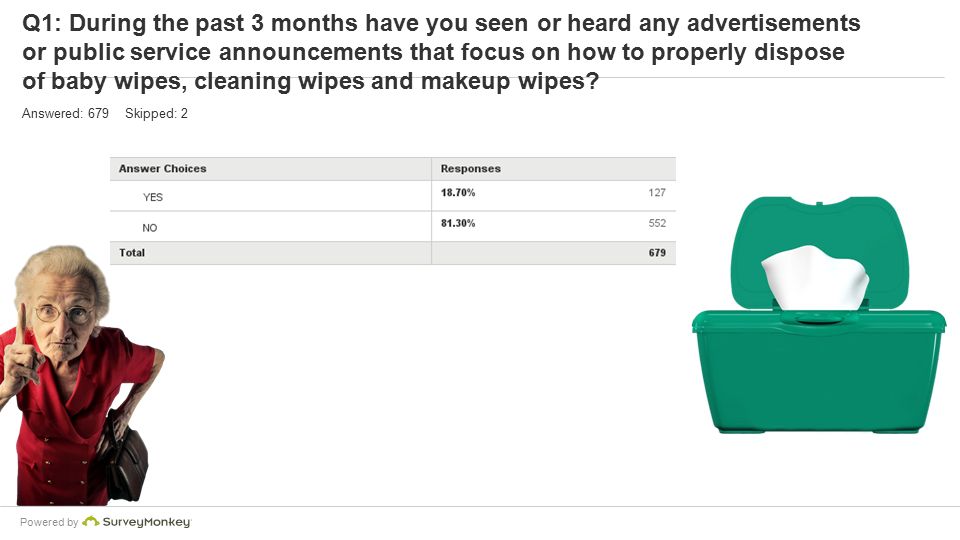Select the total count 679
The width and height of the screenshot is (960, 540).
pyautogui.click(x=657, y=252)
